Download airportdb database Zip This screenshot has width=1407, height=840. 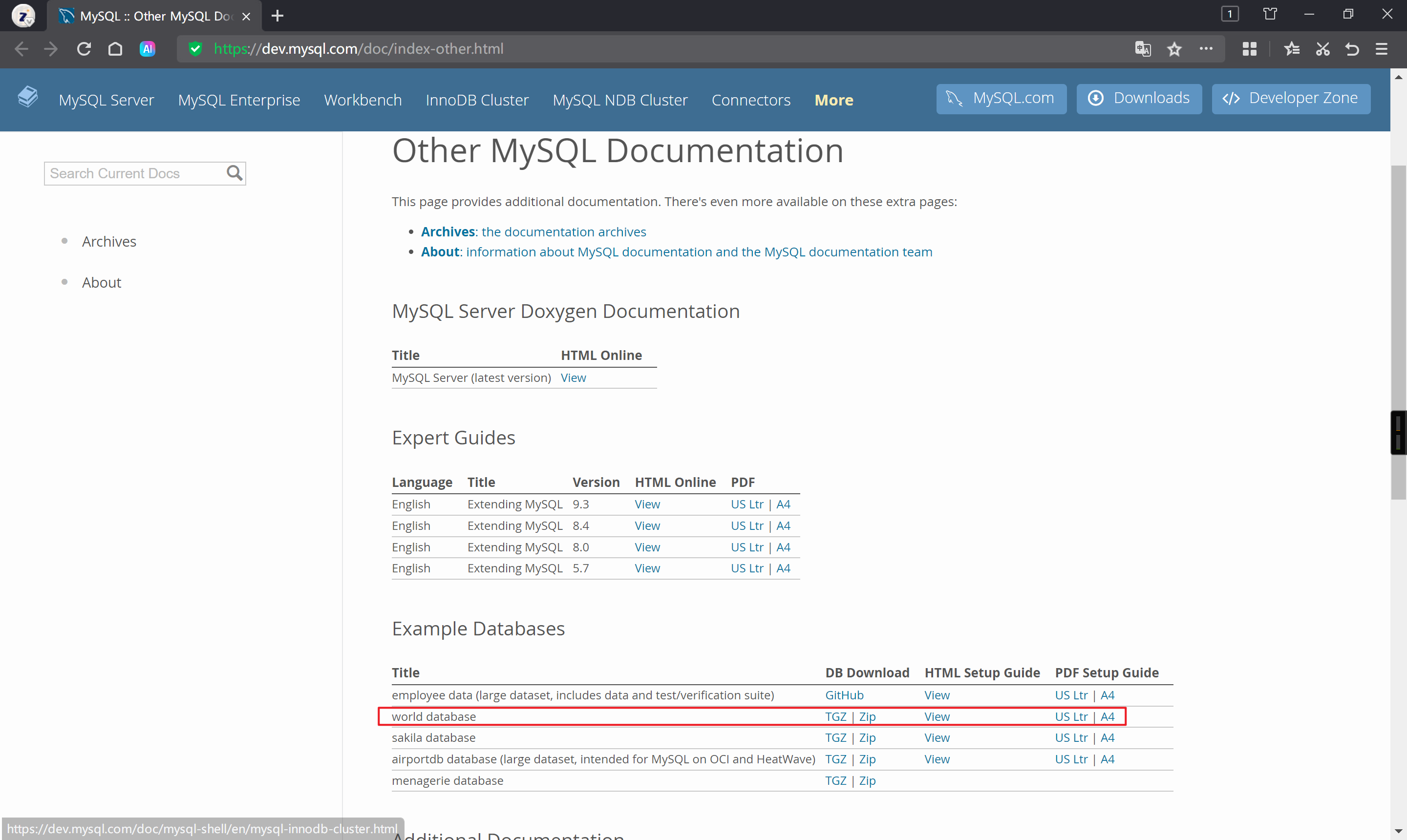(868, 759)
